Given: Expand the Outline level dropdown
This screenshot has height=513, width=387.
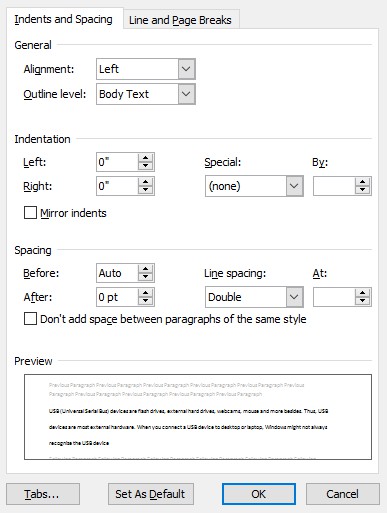Looking at the screenshot, I should [186, 94].
